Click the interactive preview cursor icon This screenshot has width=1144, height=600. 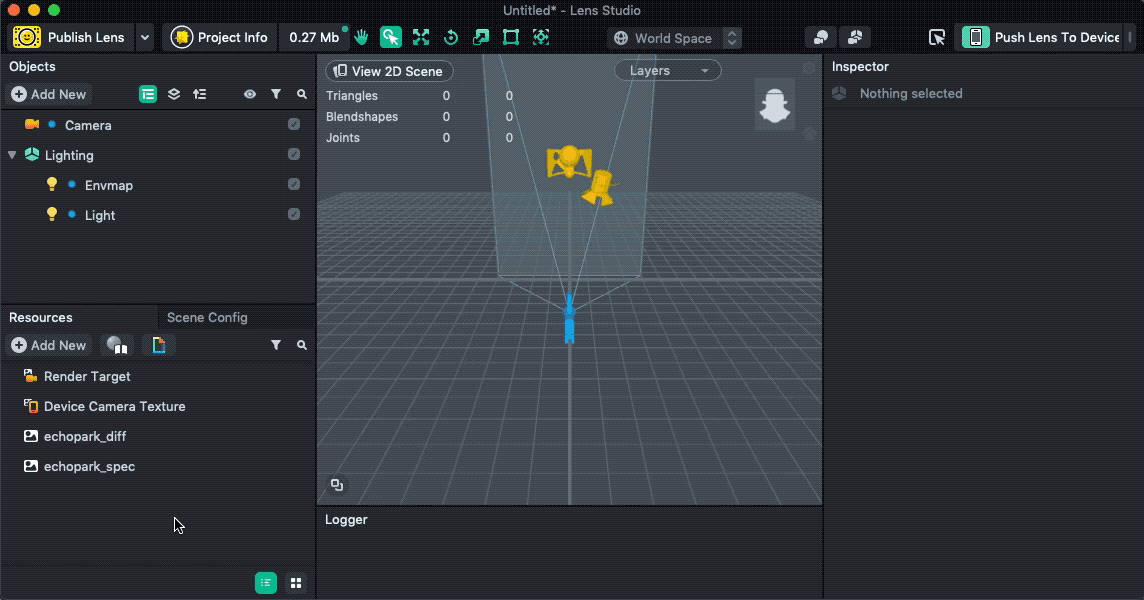[x=937, y=37]
